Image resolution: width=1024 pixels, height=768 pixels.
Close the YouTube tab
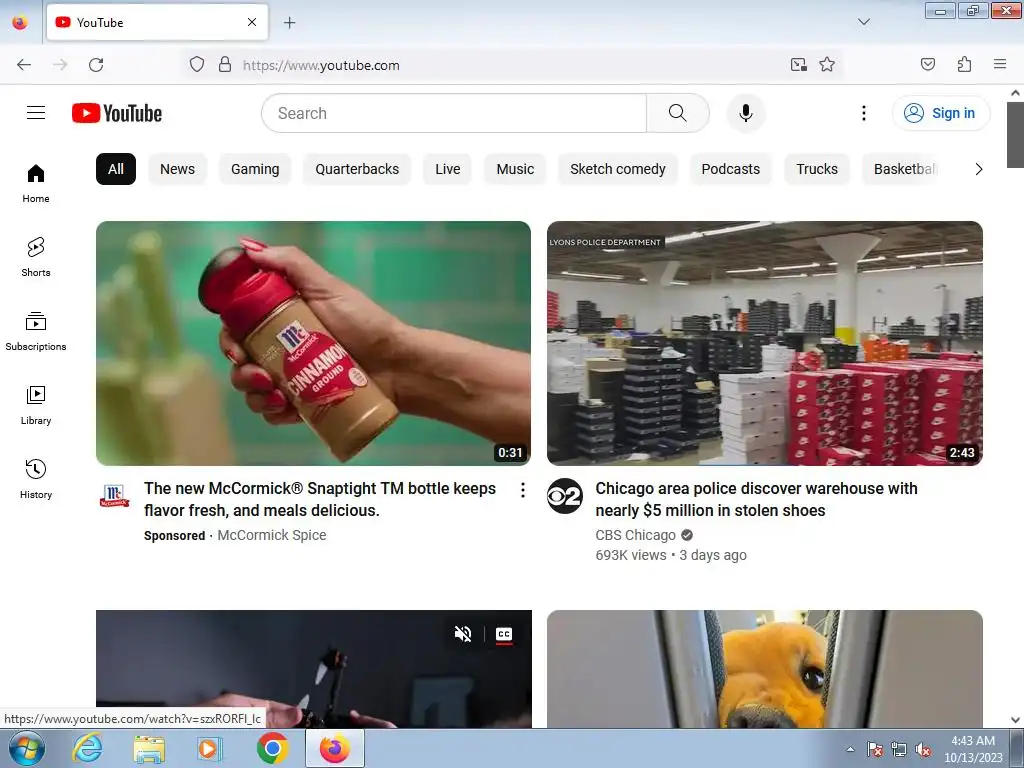click(x=252, y=22)
